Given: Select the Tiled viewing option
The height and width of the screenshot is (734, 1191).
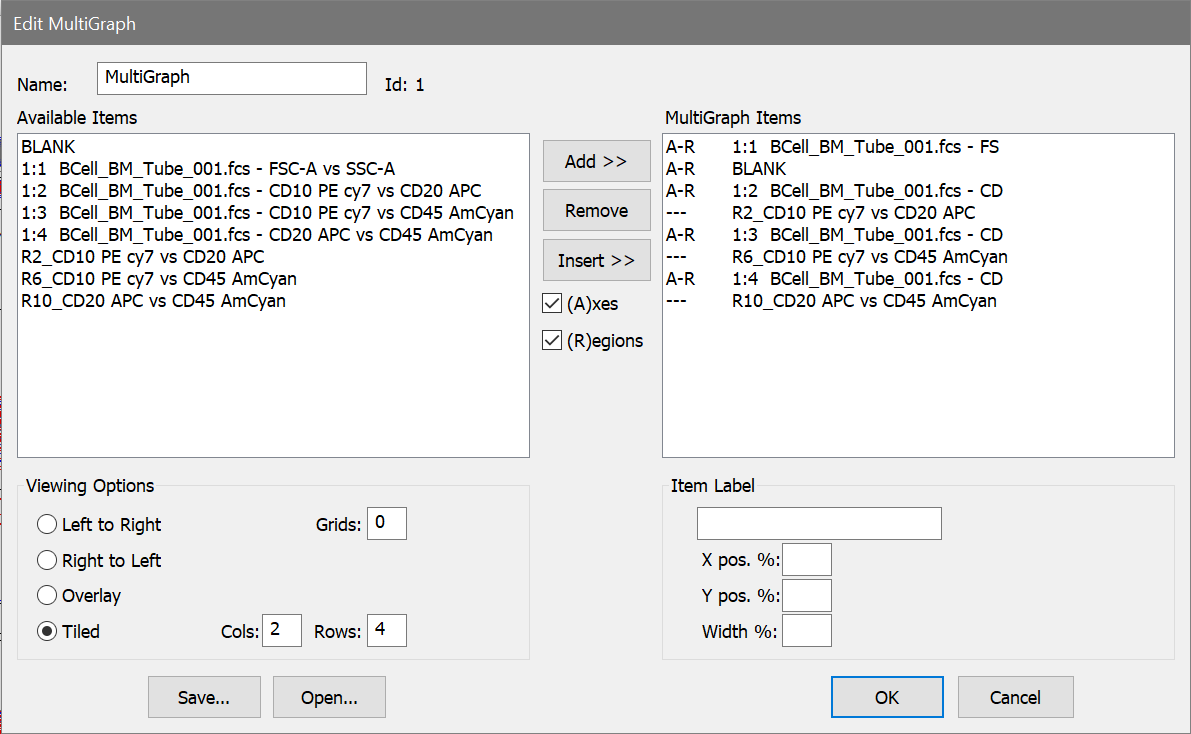Looking at the screenshot, I should [47, 632].
